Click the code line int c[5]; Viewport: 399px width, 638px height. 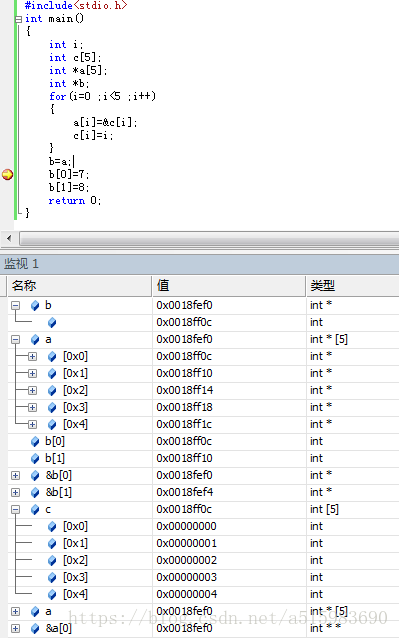75,57
